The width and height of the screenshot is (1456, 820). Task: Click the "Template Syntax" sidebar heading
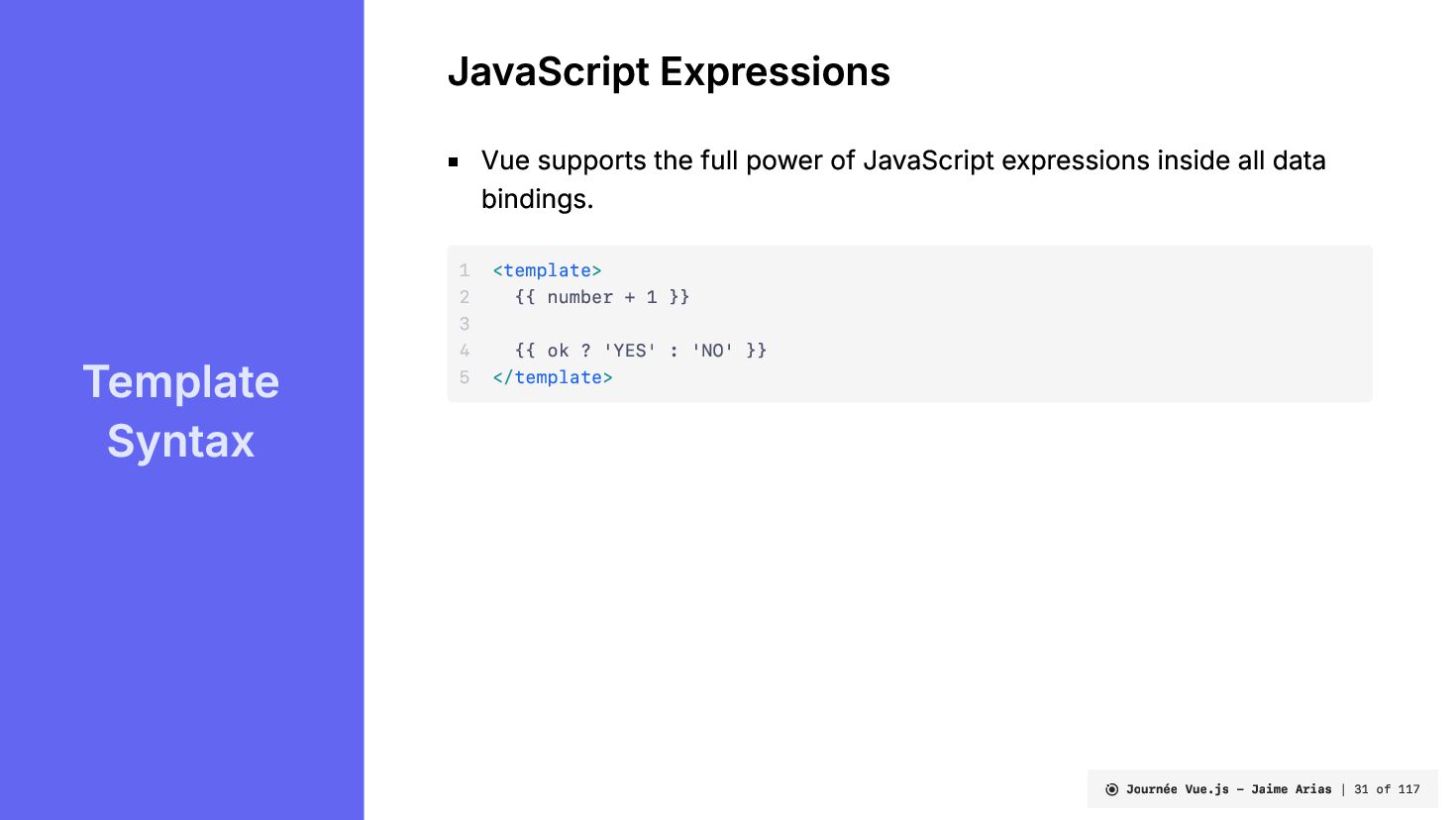(181, 411)
